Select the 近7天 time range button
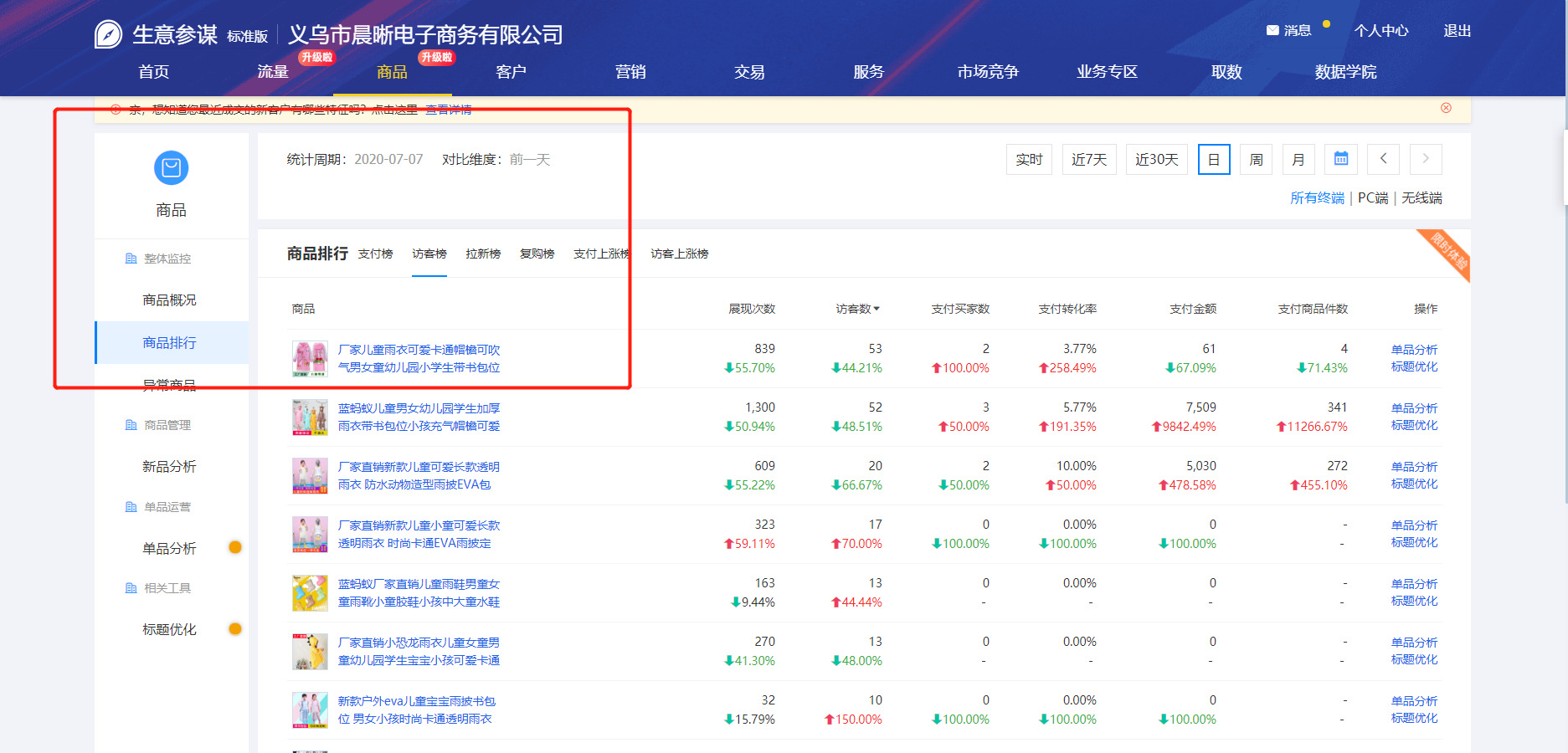Screen dimensions: 1568x753 1089,159
